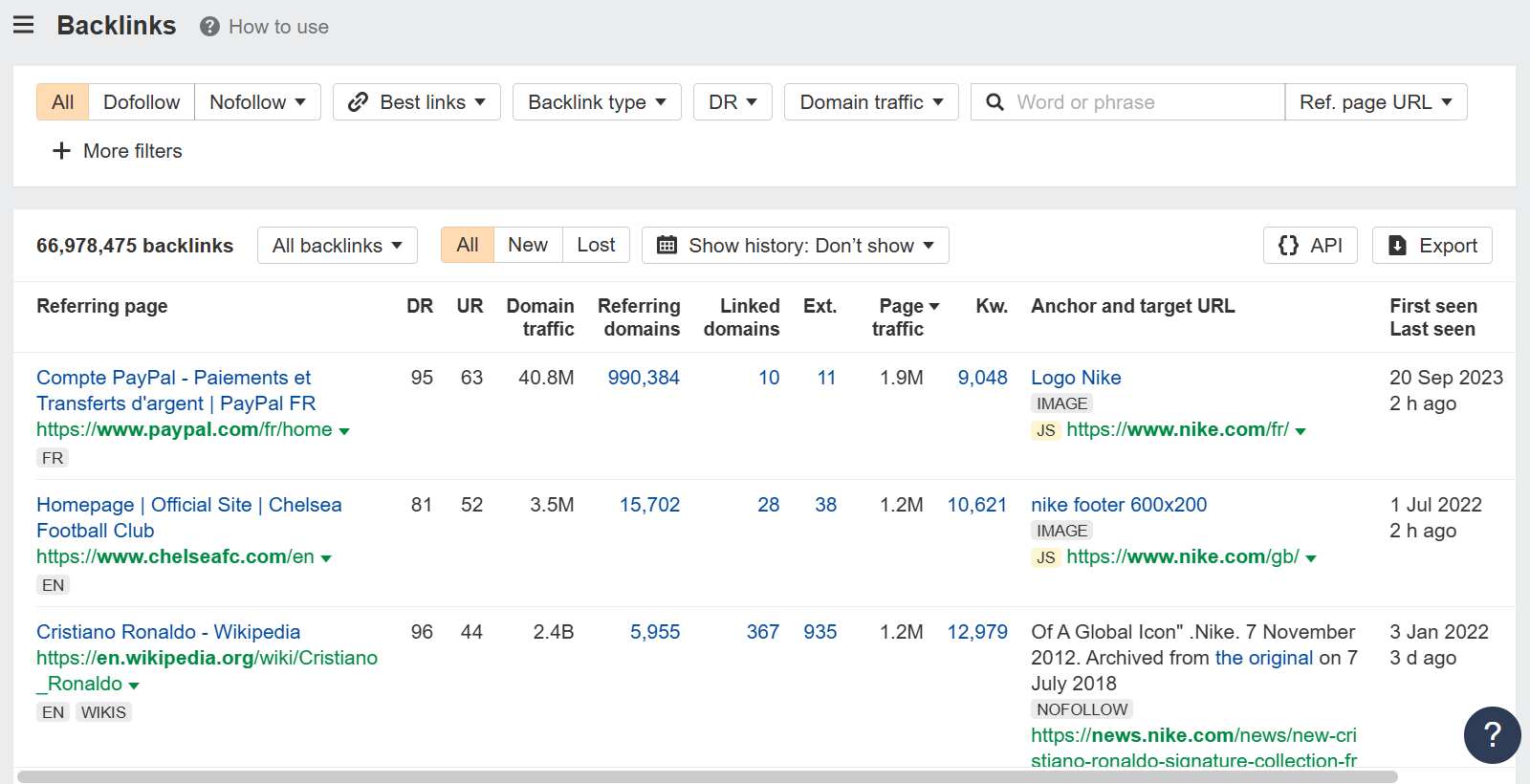Click the horizontal scrollbar
Screen dimensions: 1530x784
[x=708, y=776]
